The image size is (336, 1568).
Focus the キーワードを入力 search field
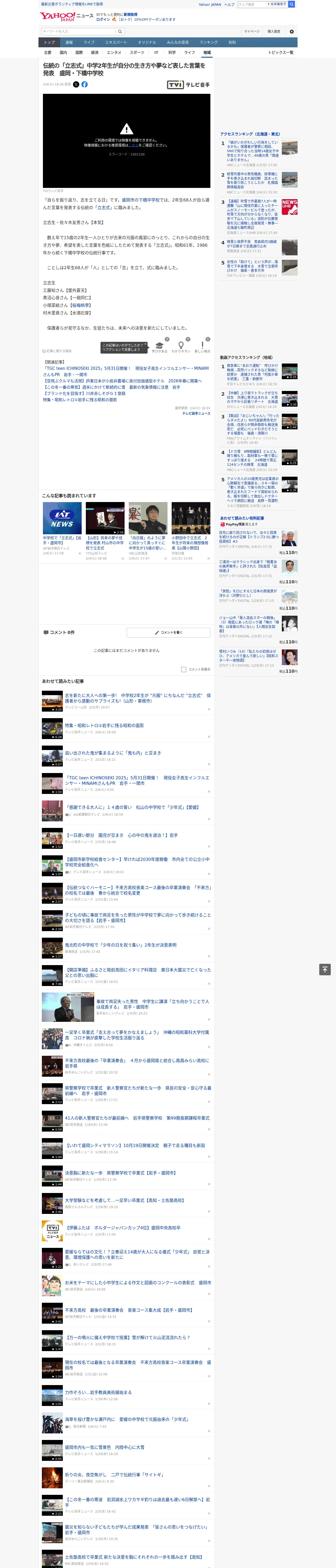pyautogui.click(x=78, y=32)
